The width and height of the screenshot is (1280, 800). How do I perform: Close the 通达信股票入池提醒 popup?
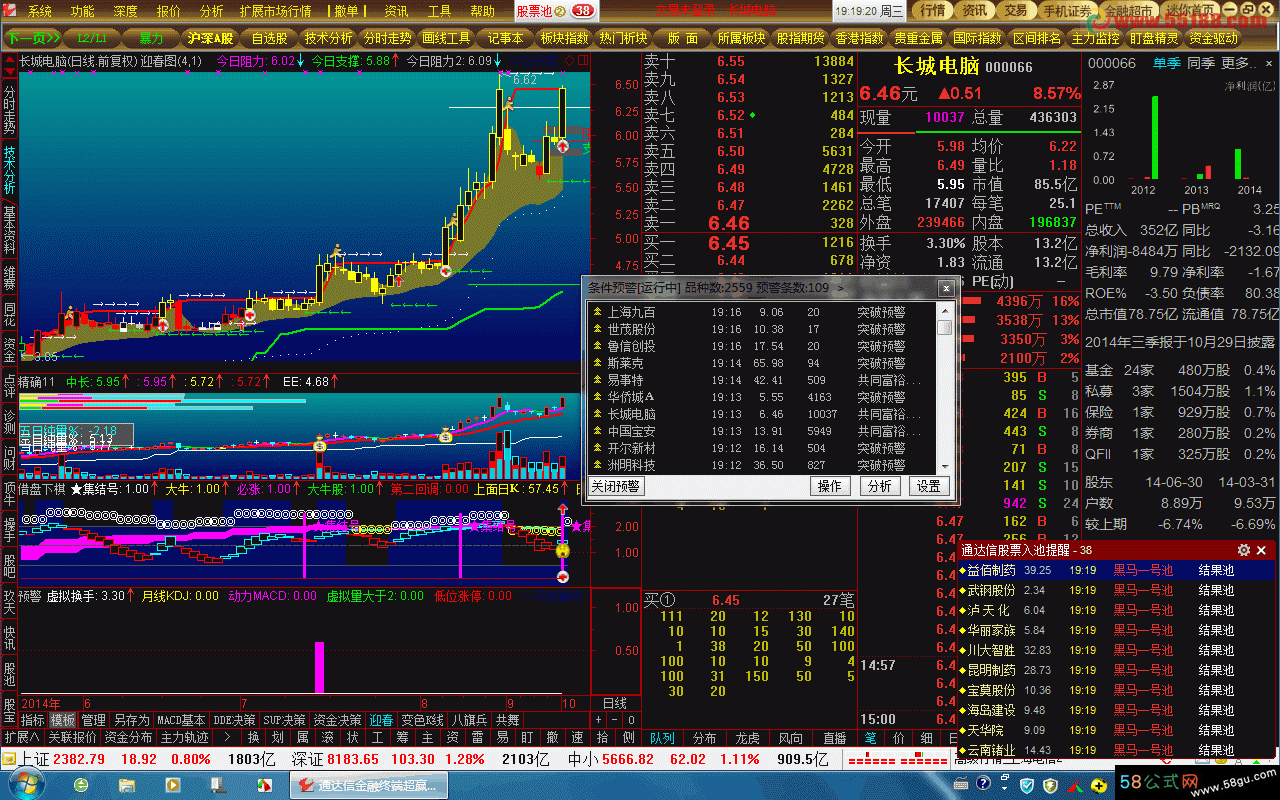tap(1262, 550)
